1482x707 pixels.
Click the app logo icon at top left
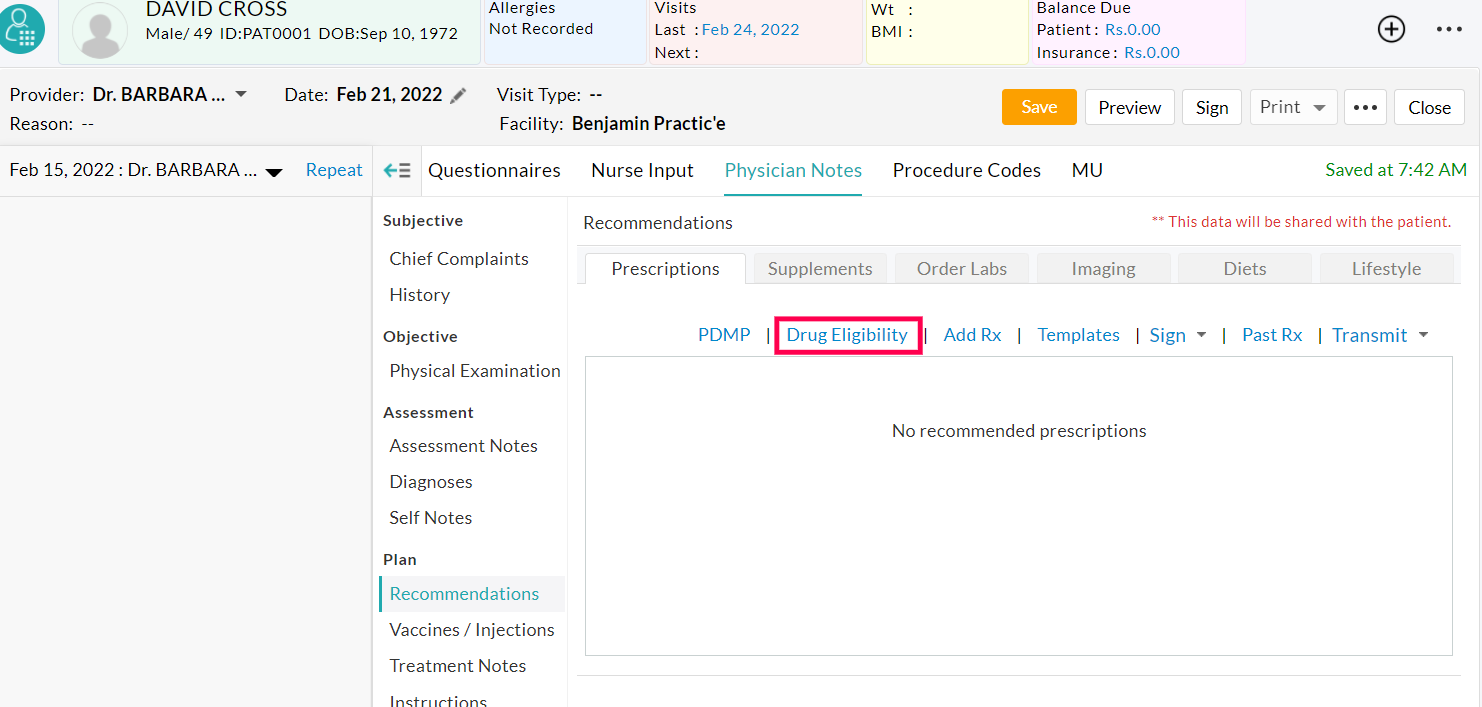coord(22,28)
